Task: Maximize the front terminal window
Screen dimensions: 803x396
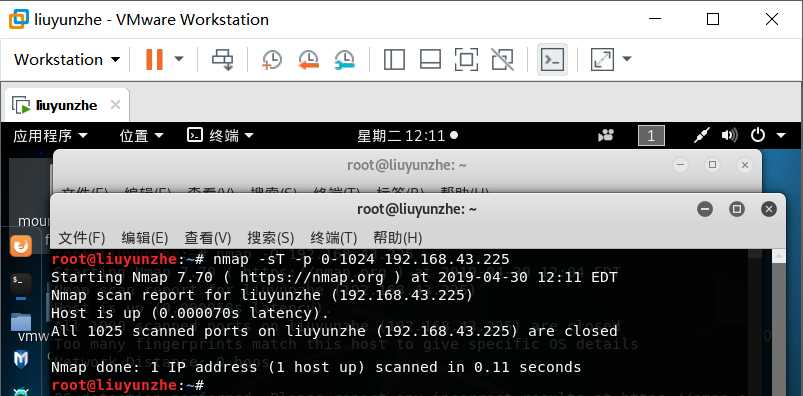Action: point(737,209)
